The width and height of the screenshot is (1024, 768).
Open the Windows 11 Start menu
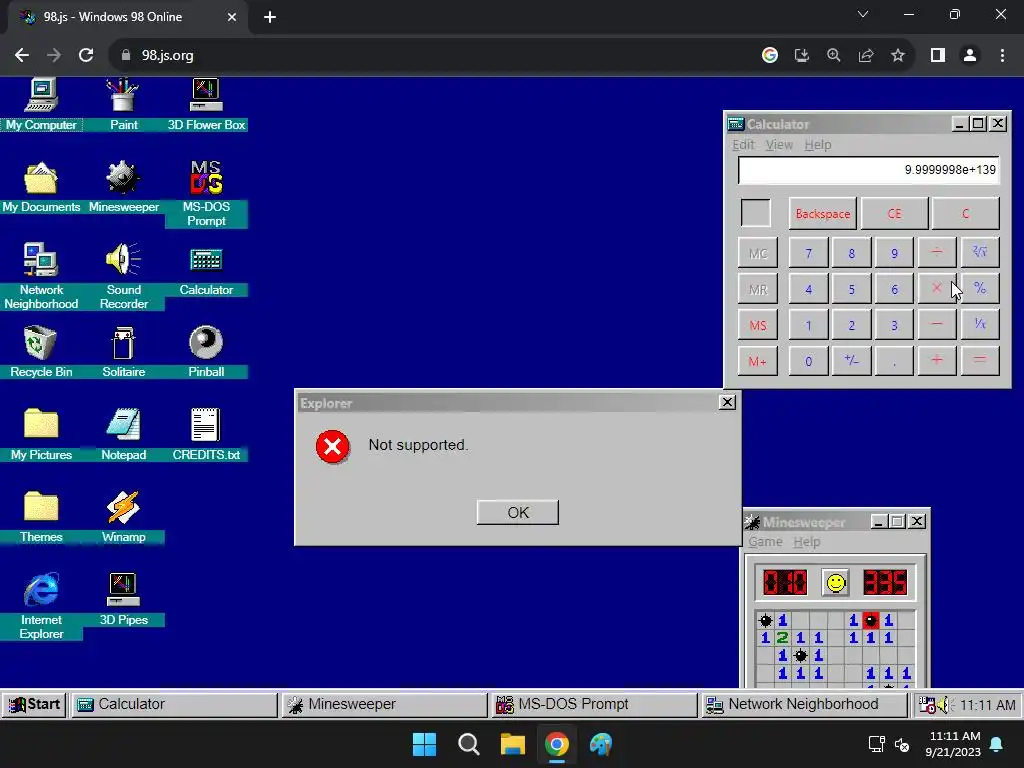click(424, 744)
